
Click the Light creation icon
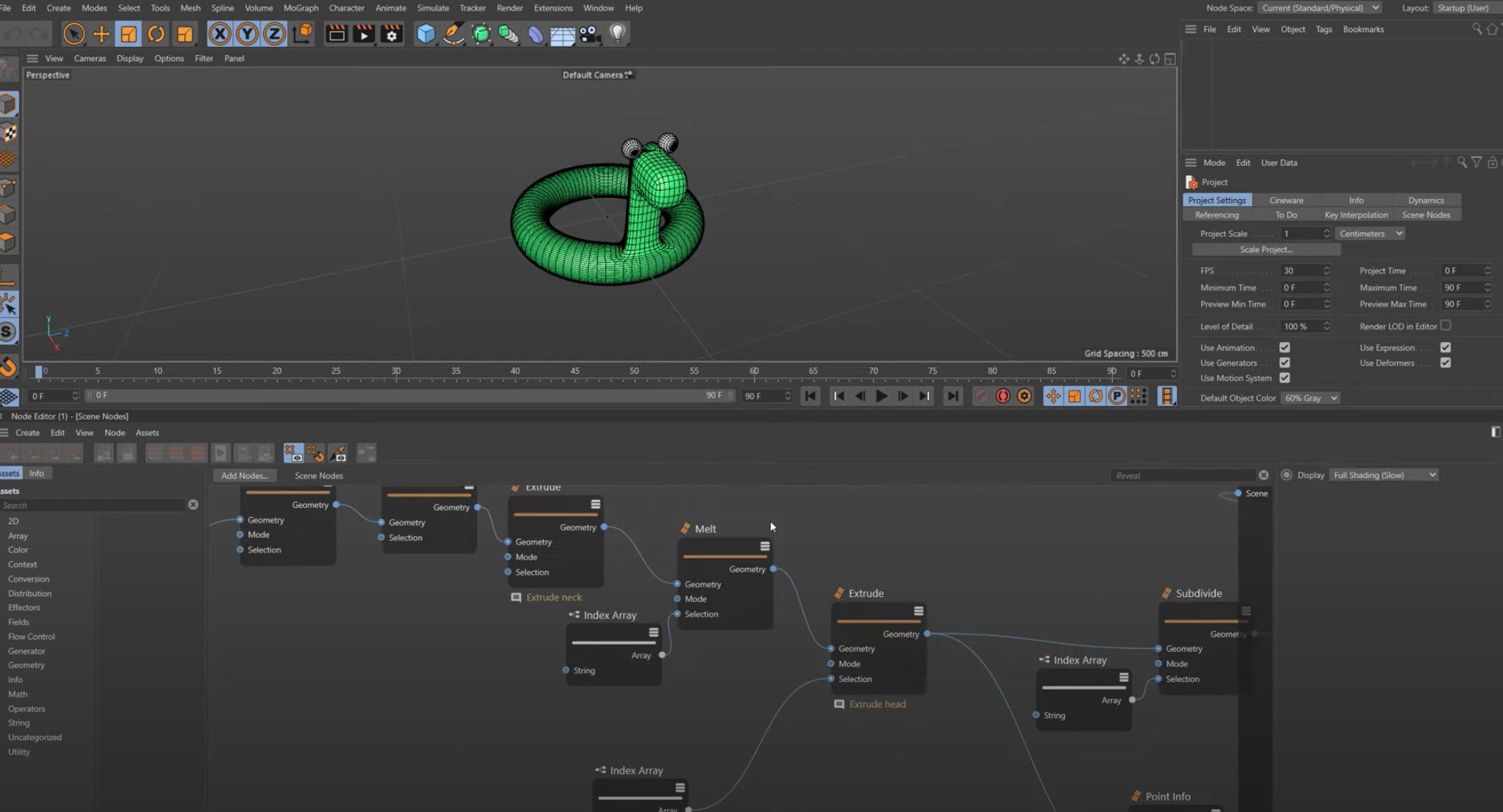[x=618, y=34]
